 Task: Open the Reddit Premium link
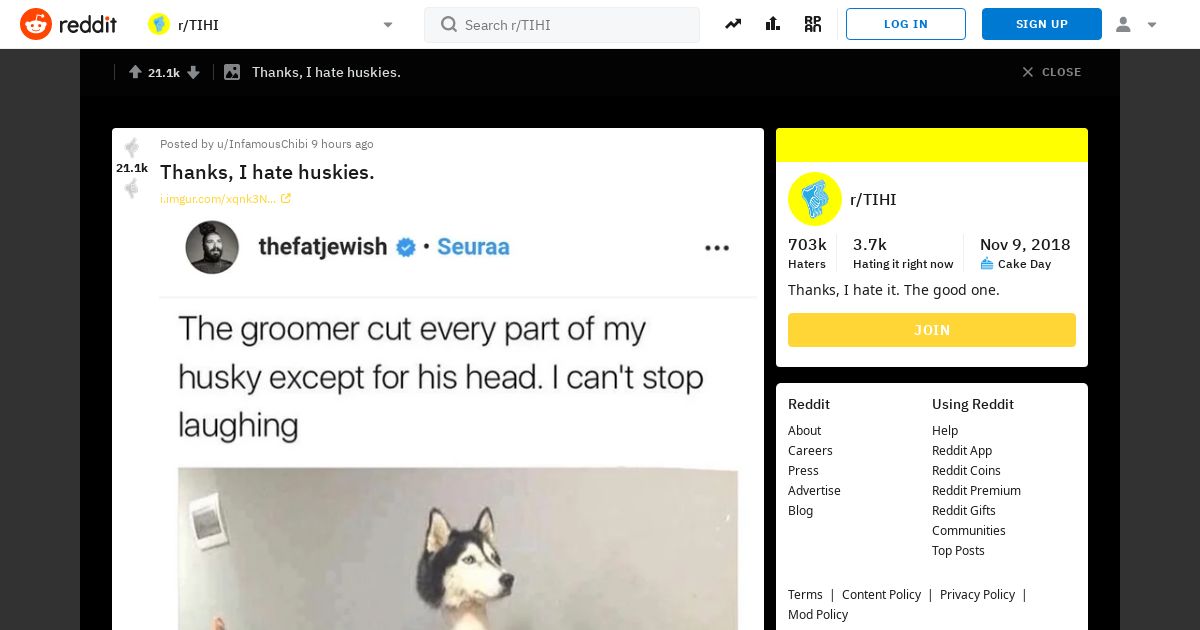click(976, 490)
